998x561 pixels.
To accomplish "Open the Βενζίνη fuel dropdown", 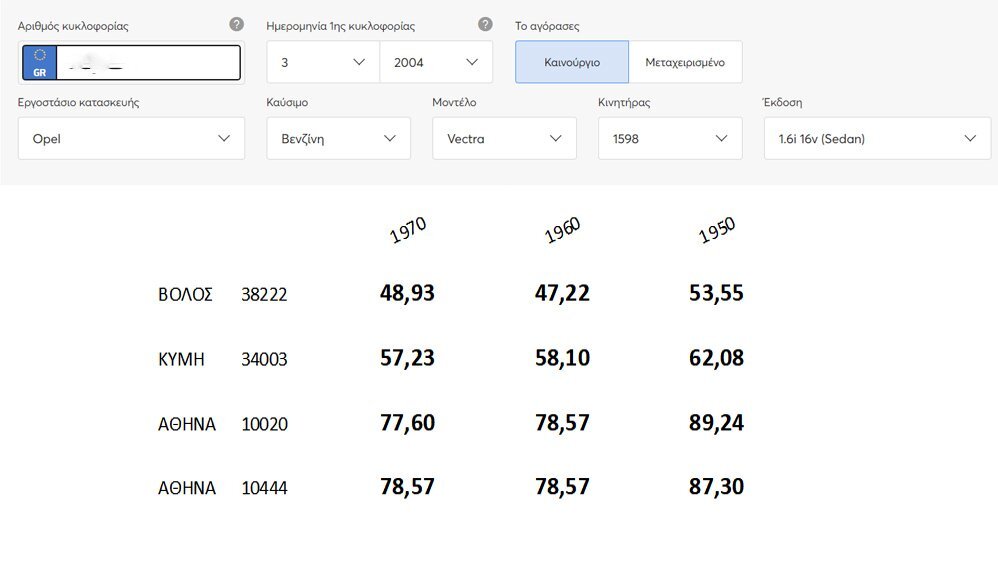I will pos(339,138).
